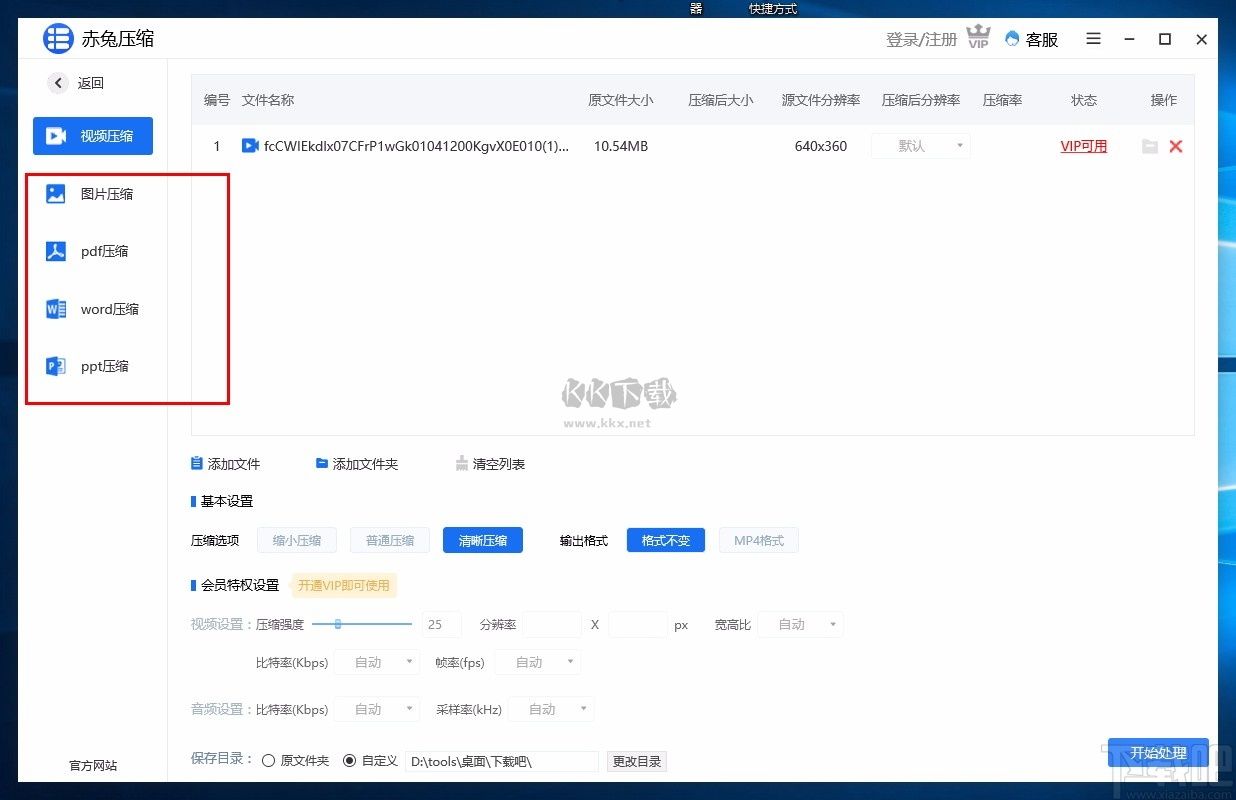Open output folder icon for the file row
Screen dimensions: 1236x800
[x=1149, y=146]
